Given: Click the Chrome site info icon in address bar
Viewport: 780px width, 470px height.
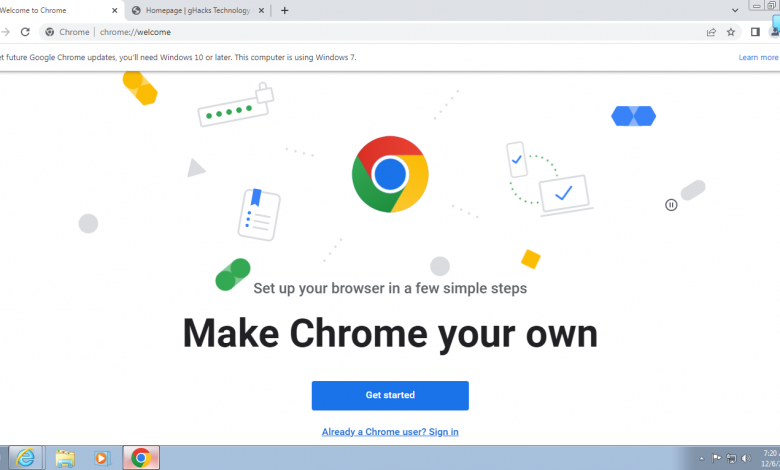Looking at the screenshot, I should [50, 32].
